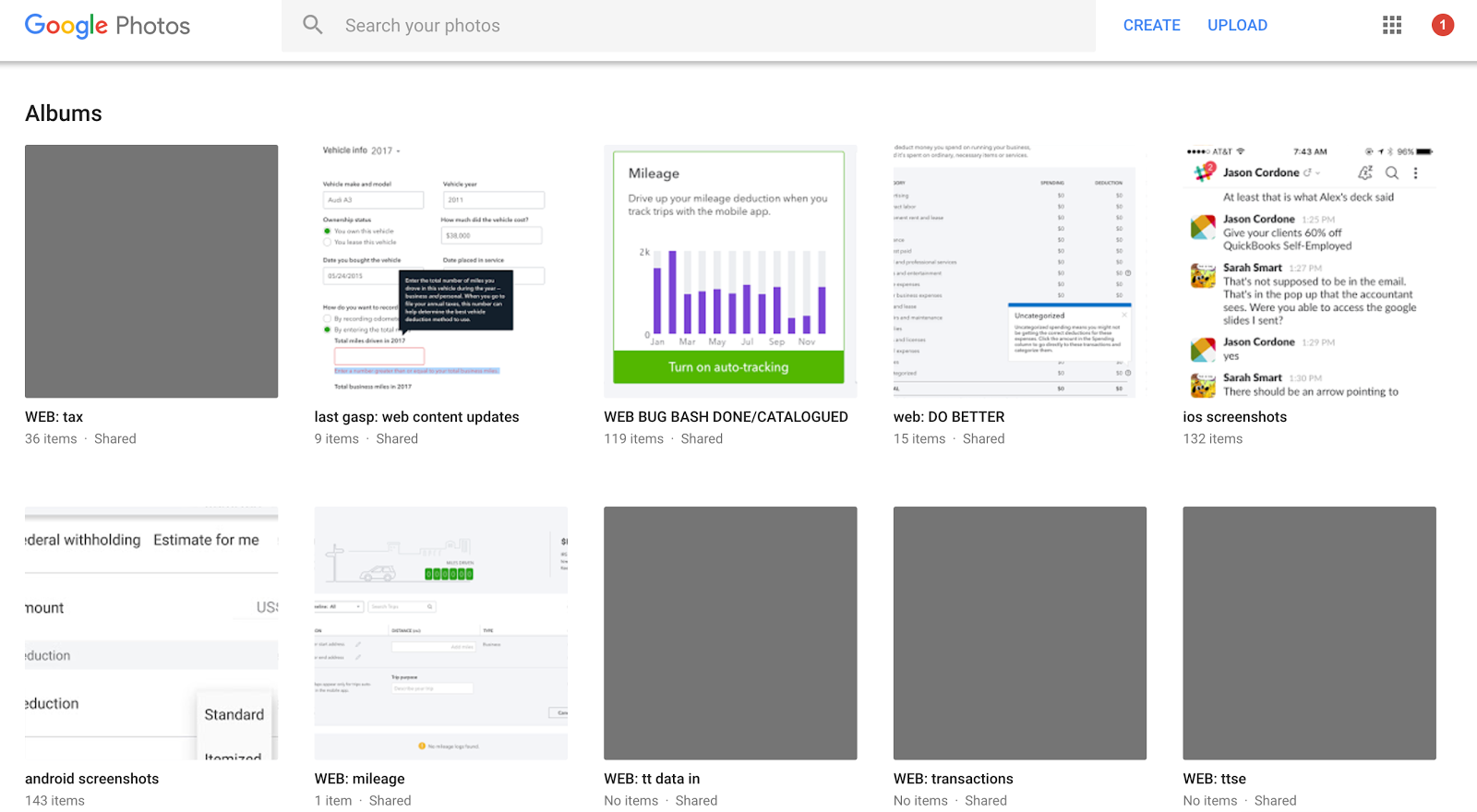Click the "WEB: tt data in" title
1477x812 pixels.
click(652, 779)
